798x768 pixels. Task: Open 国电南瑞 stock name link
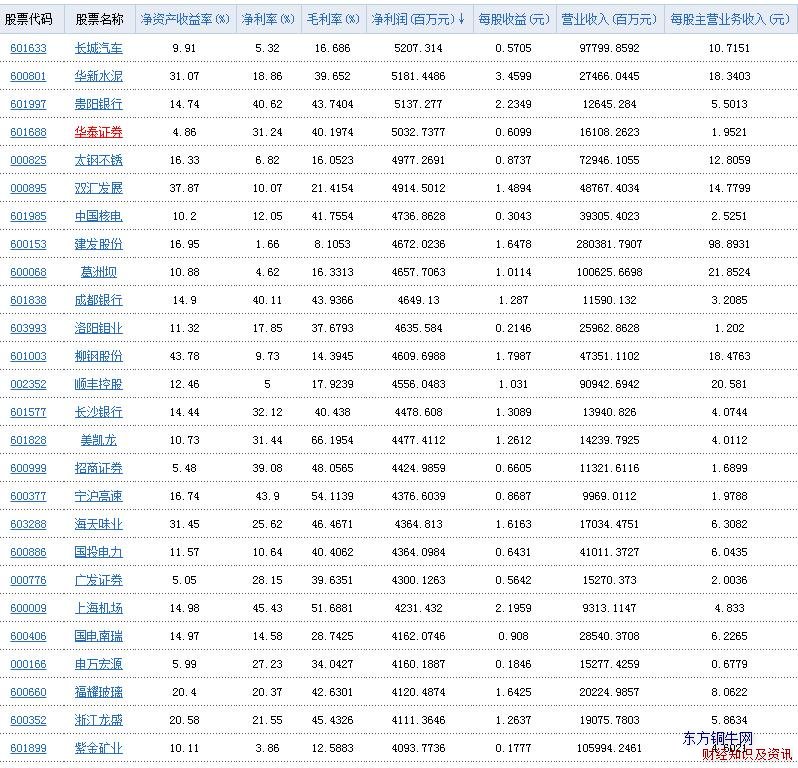pyautogui.click(x=99, y=636)
